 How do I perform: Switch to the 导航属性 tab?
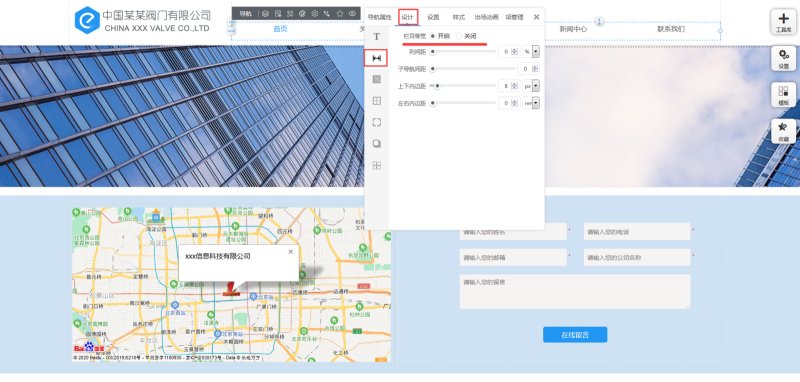[x=380, y=17]
